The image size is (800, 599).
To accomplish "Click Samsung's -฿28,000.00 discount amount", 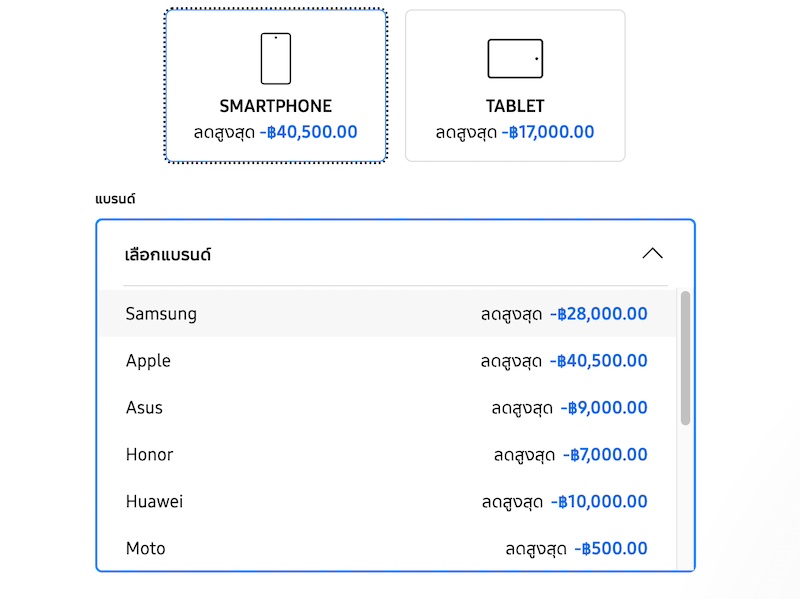I will click(599, 314).
